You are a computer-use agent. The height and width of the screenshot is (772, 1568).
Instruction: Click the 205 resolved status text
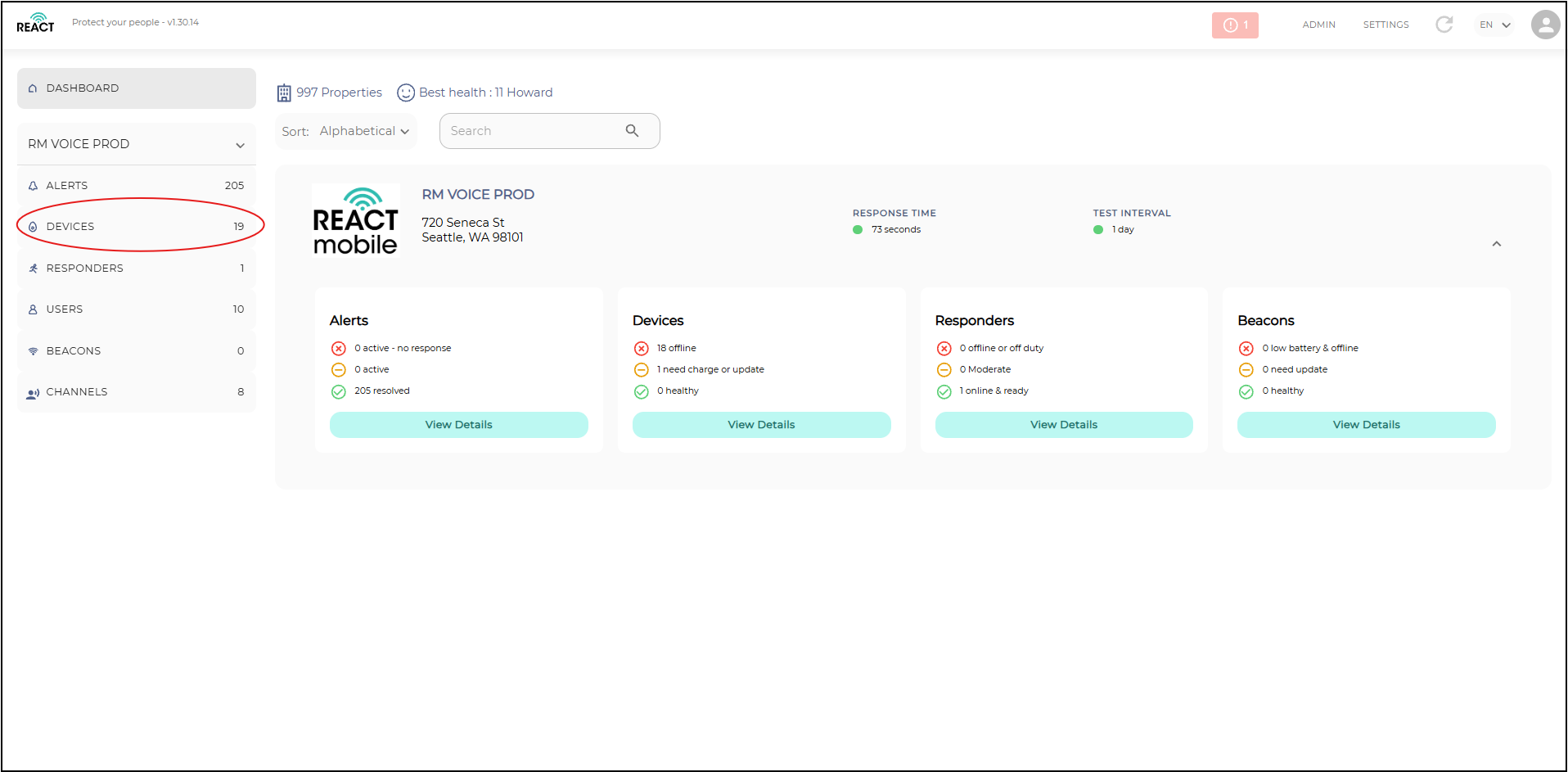point(382,391)
